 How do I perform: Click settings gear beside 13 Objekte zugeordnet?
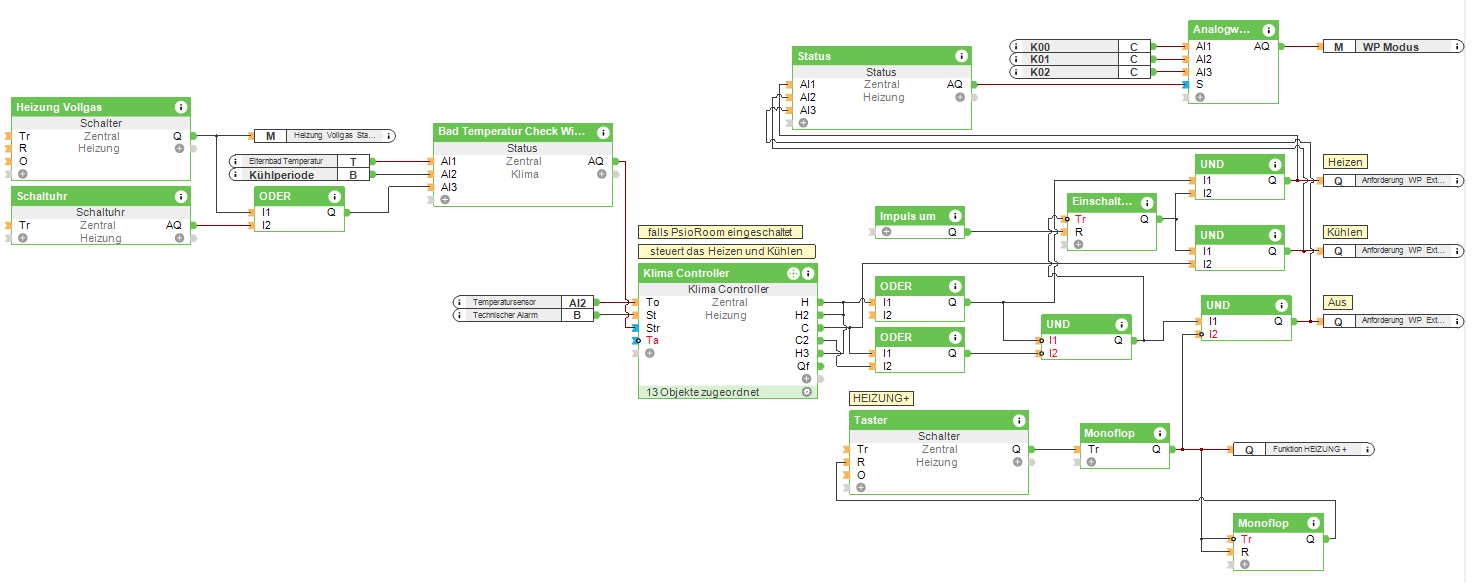[807, 392]
